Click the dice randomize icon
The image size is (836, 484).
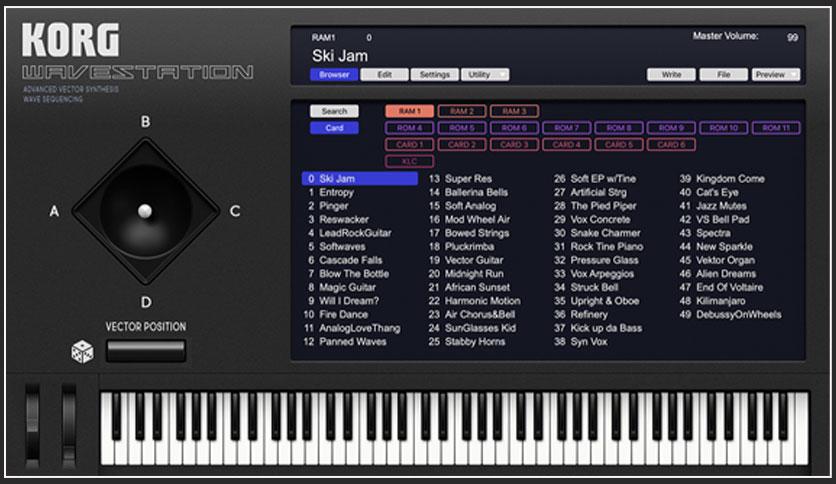pyautogui.click(x=83, y=352)
